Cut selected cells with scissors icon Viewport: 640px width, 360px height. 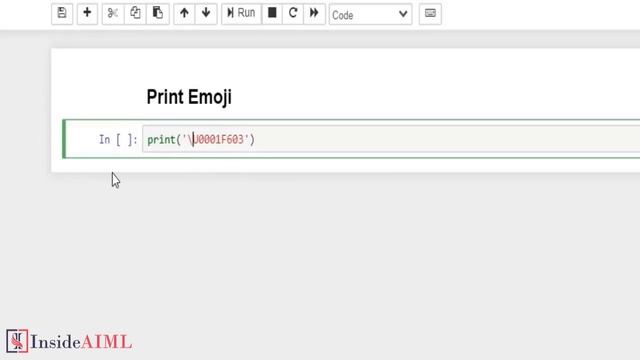(x=113, y=13)
